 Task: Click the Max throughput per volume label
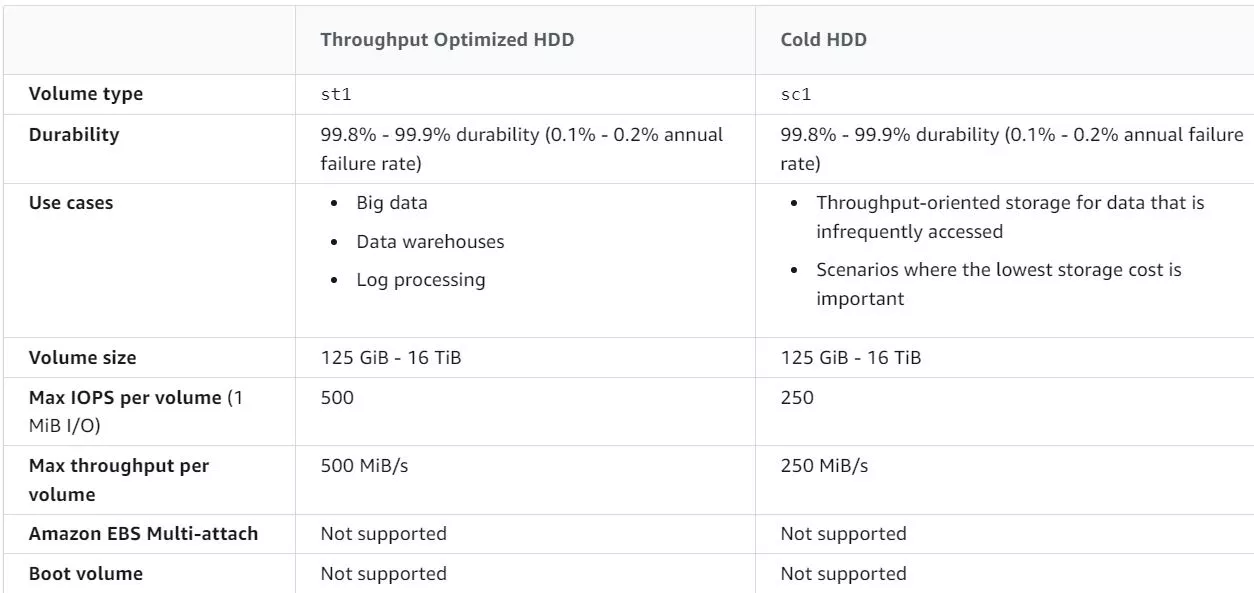[x=119, y=480]
